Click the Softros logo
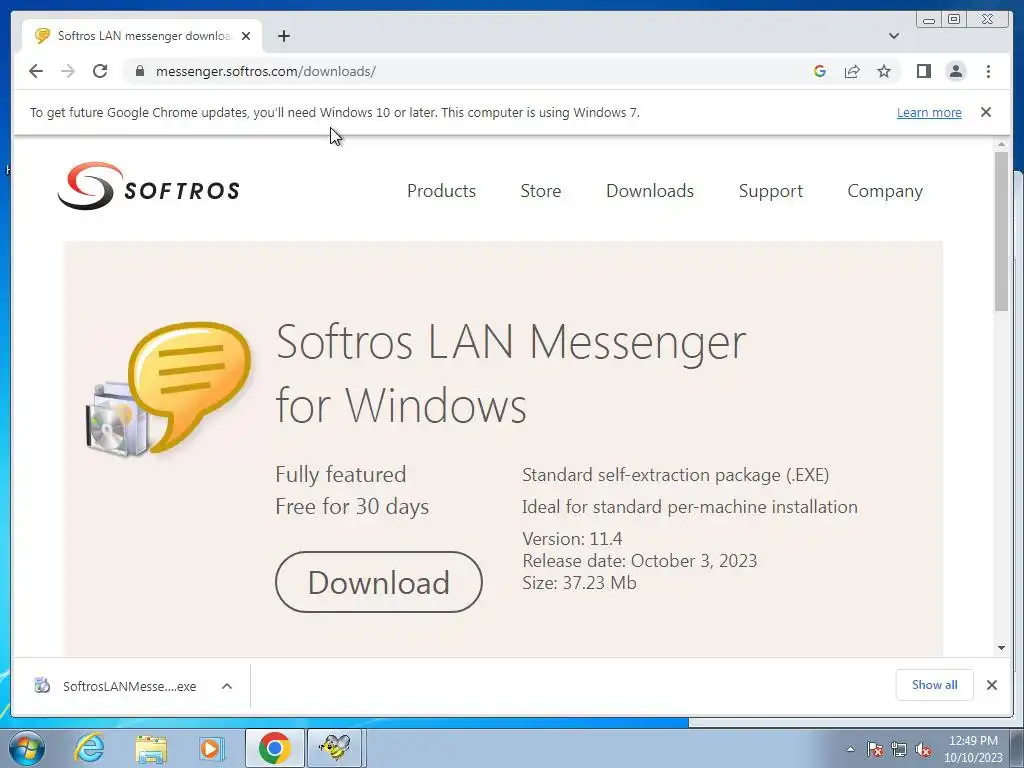1024x768 pixels. pyautogui.click(x=148, y=186)
